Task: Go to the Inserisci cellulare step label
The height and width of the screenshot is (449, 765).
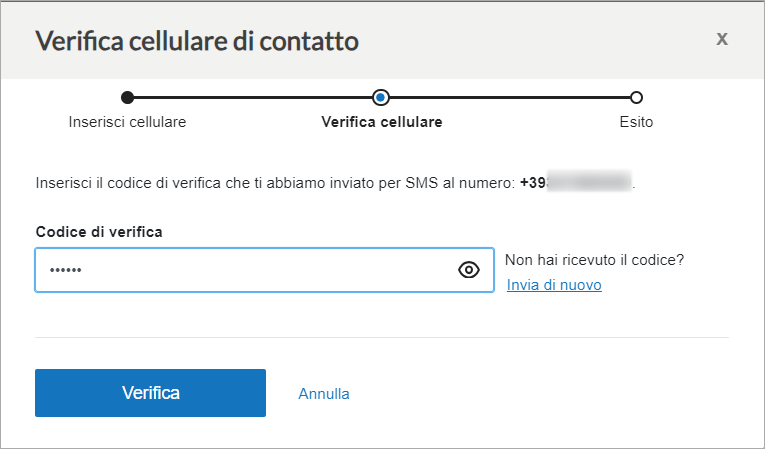Action: coord(127,122)
